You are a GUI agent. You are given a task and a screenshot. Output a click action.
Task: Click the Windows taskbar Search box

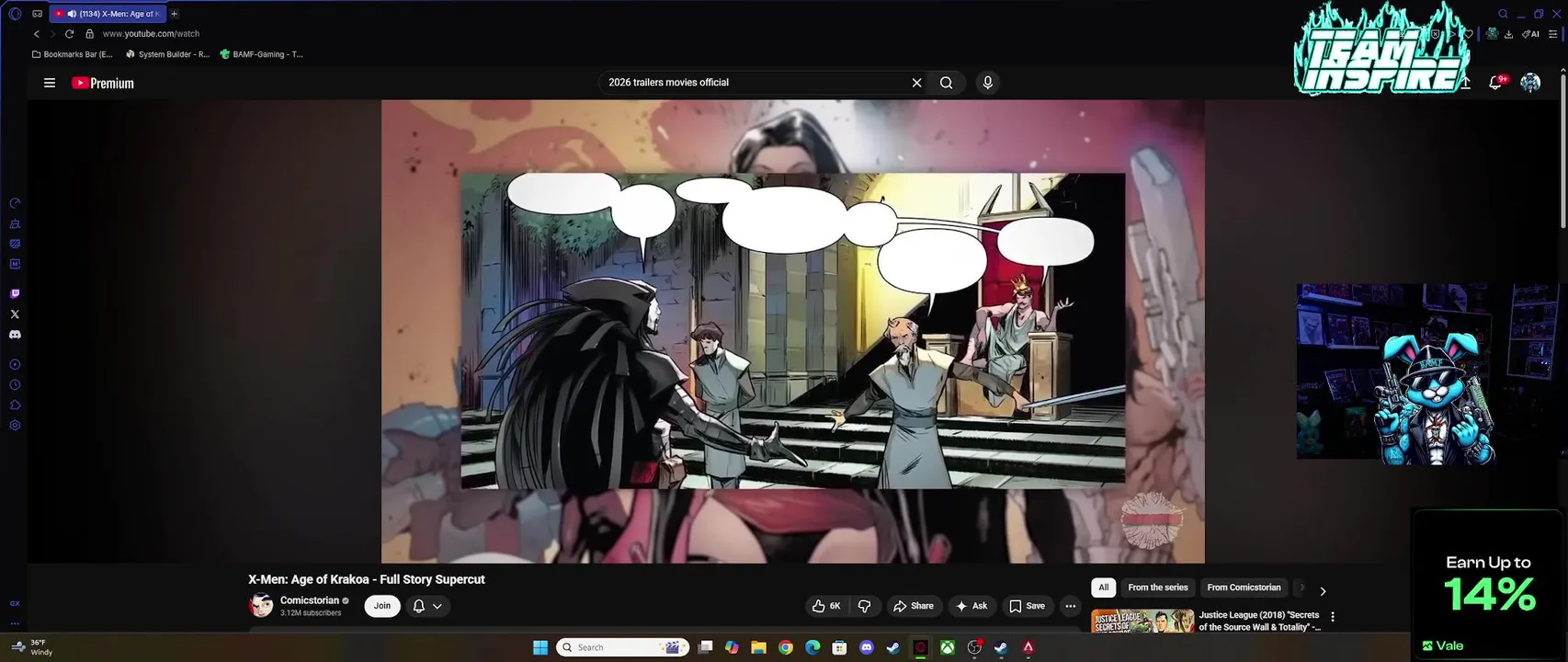pyautogui.click(x=623, y=647)
